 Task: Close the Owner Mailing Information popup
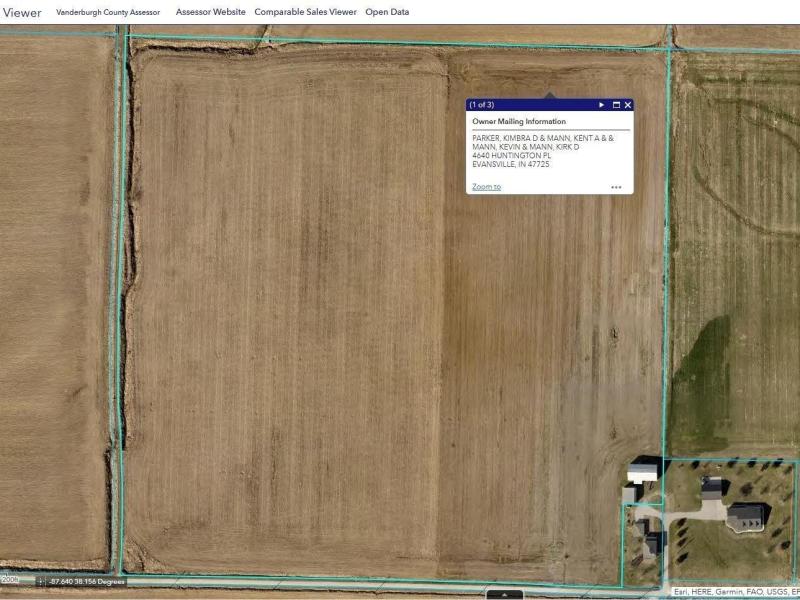point(628,105)
